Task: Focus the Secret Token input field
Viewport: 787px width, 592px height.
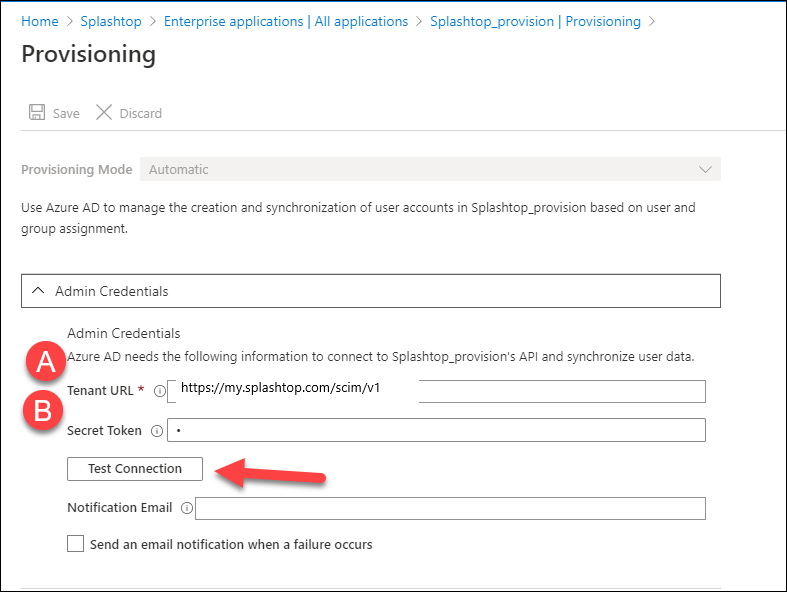Action: [x=436, y=430]
